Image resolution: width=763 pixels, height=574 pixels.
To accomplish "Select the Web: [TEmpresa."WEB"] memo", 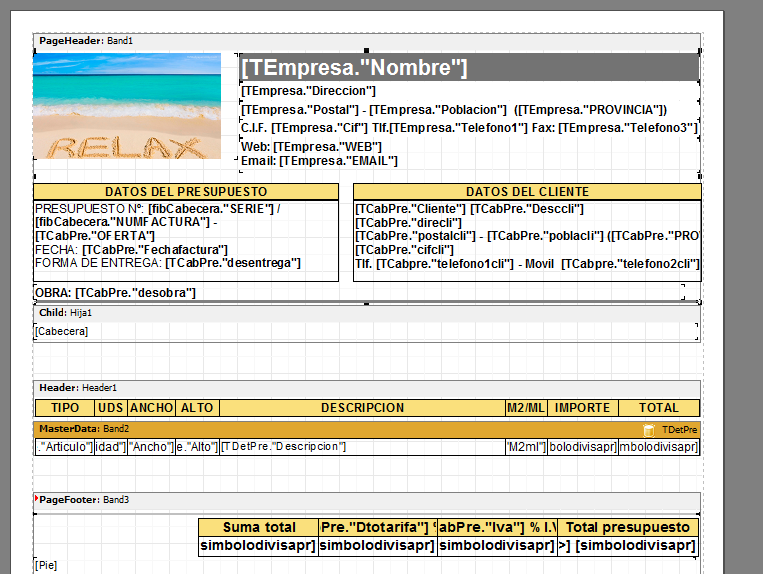I will point(311,146).
